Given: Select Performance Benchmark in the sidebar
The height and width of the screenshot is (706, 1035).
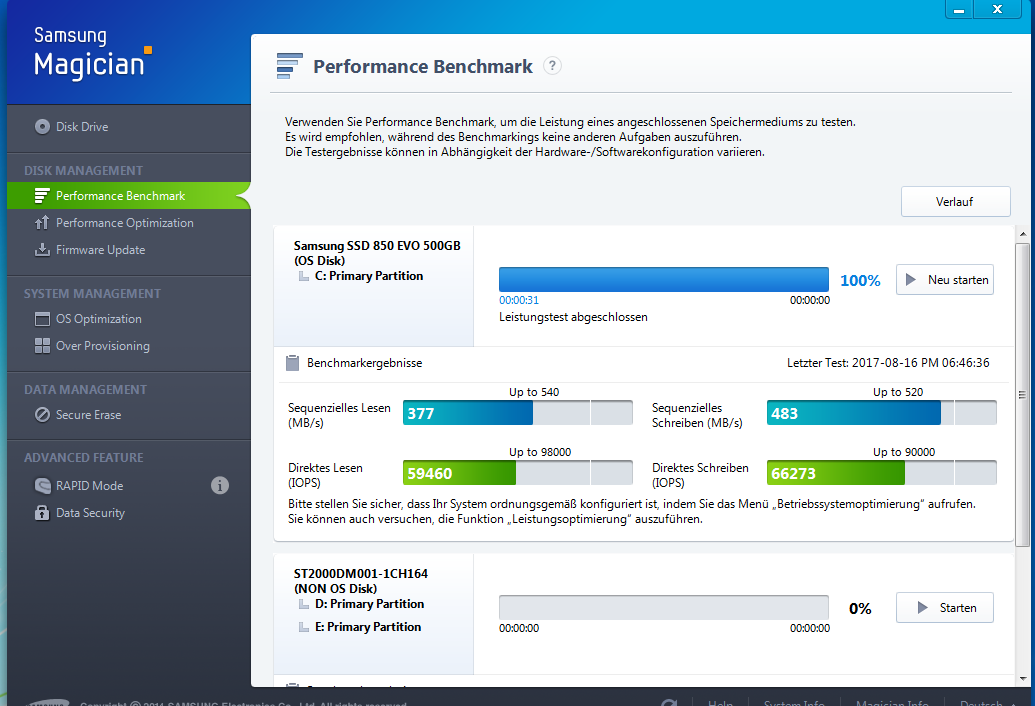Looking at the screenshot, I should point(129,196).
